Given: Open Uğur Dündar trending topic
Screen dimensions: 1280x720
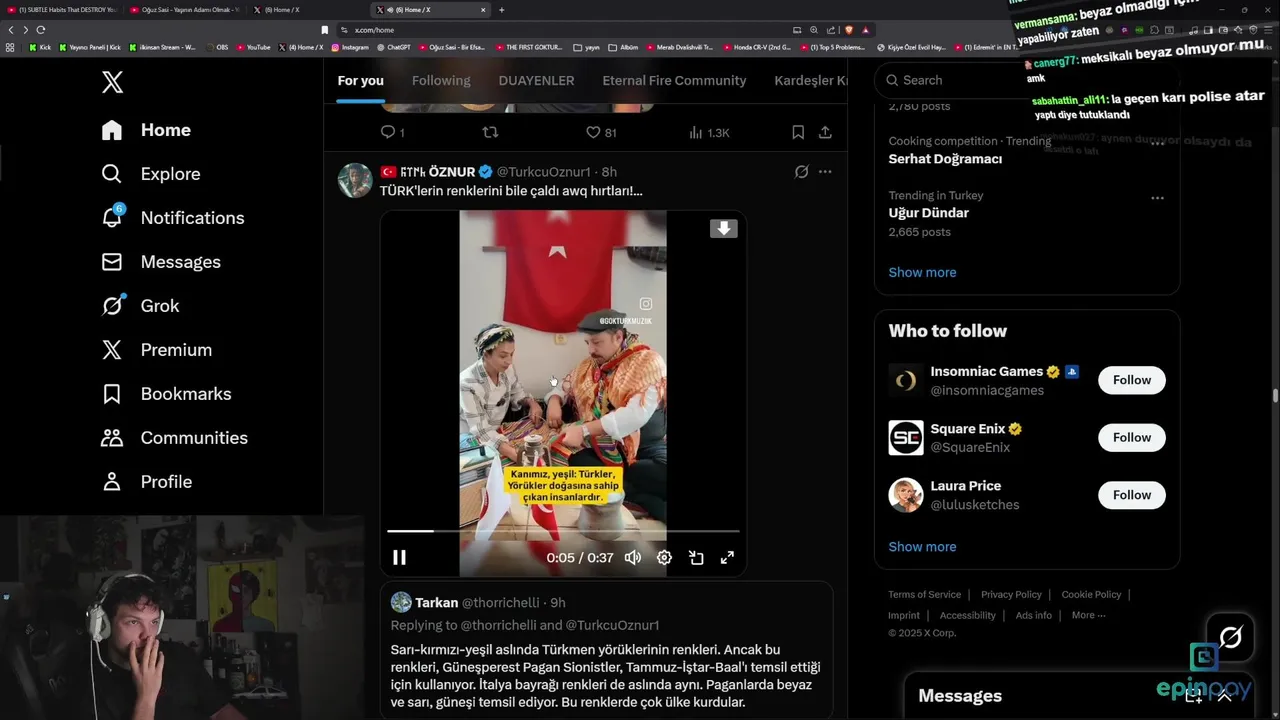Looking at the screenshot, I should coord(928,213).
